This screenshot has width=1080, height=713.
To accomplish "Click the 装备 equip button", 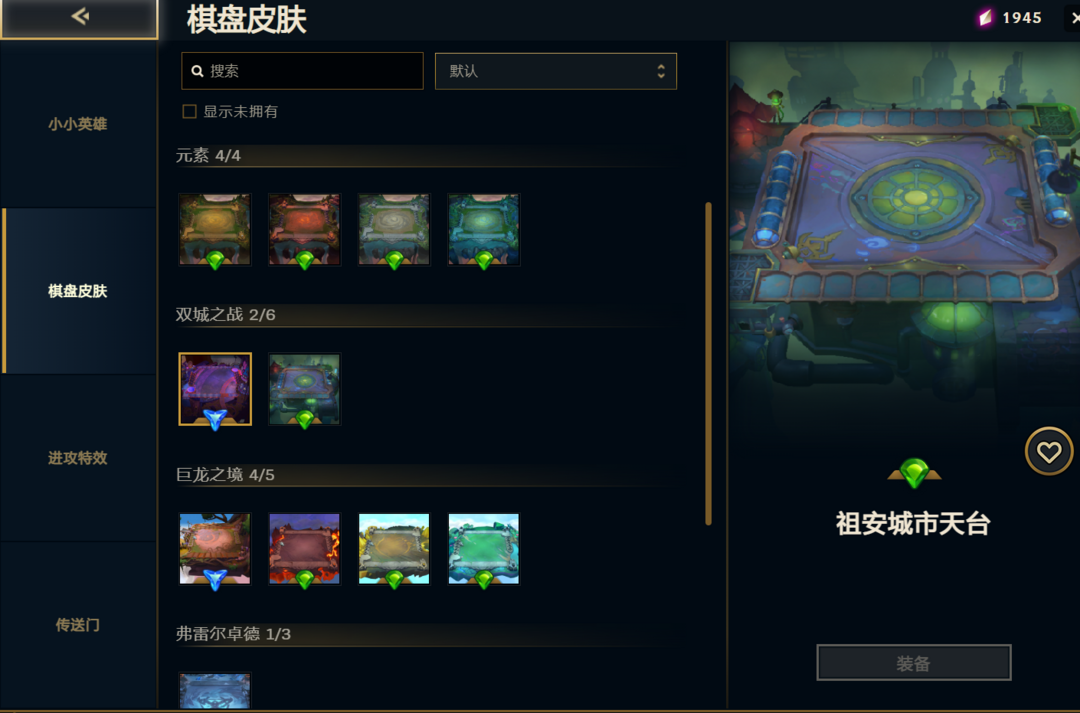I will (914, 663).
